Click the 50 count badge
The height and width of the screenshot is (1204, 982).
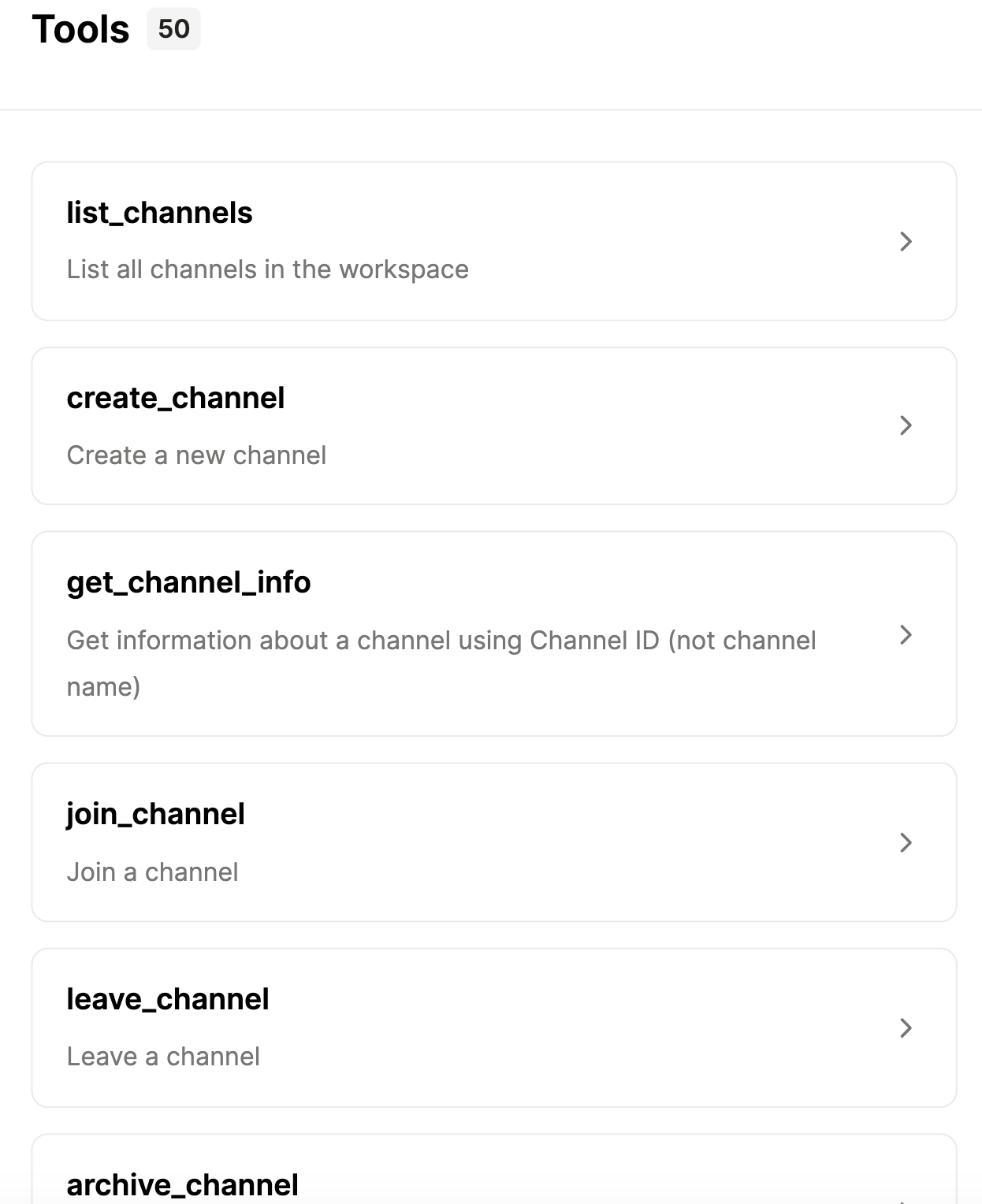tap(173, 30)
